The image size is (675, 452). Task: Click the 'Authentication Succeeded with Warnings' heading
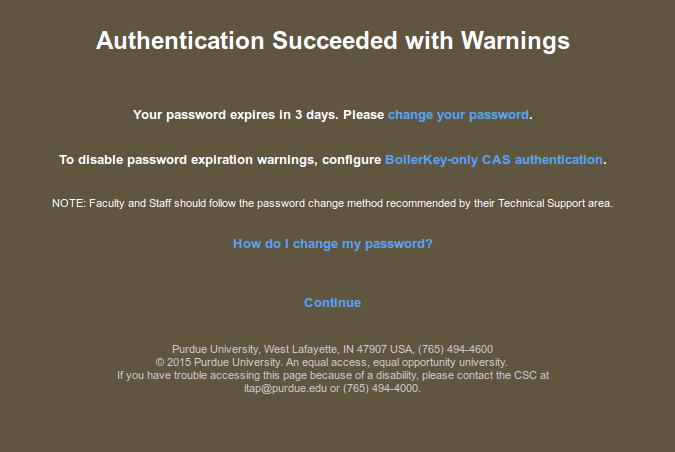tap(333, 41)
